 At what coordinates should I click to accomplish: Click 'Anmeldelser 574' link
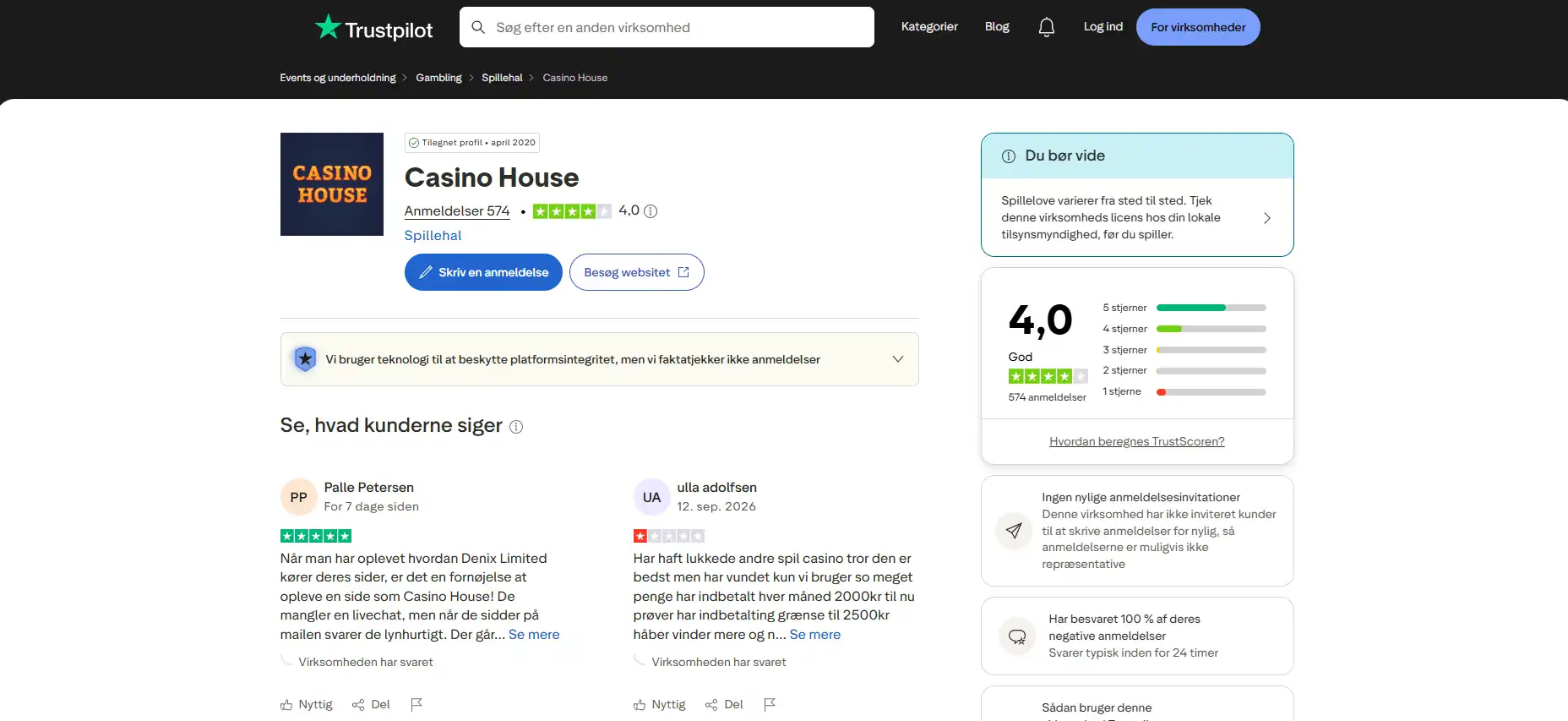point(457,211)
